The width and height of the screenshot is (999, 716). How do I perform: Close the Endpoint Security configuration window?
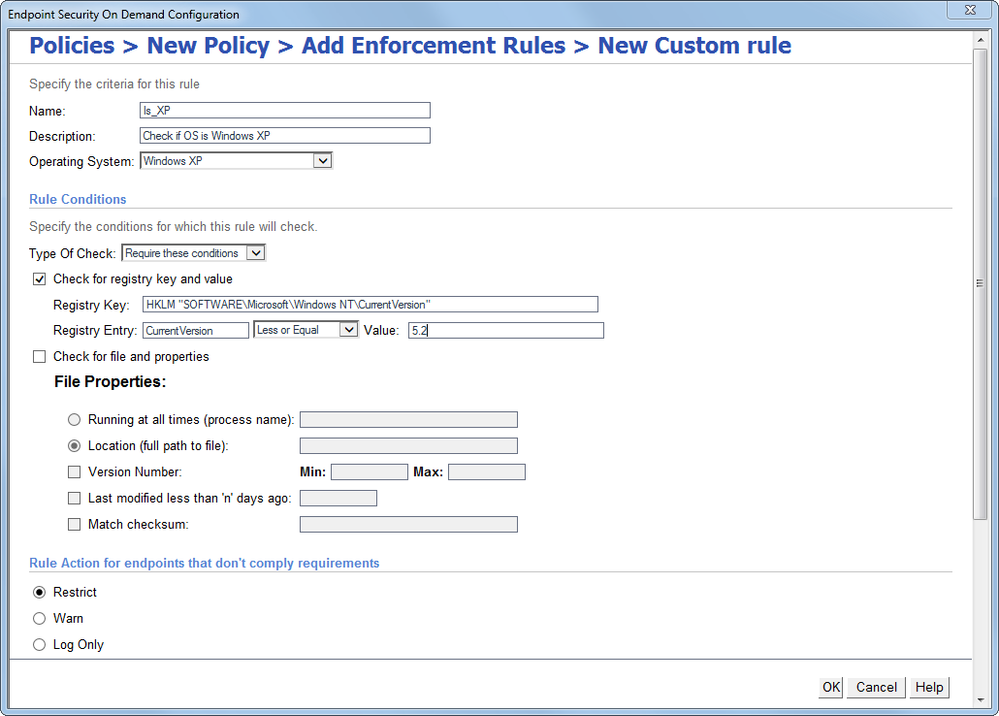click(969, 11)
